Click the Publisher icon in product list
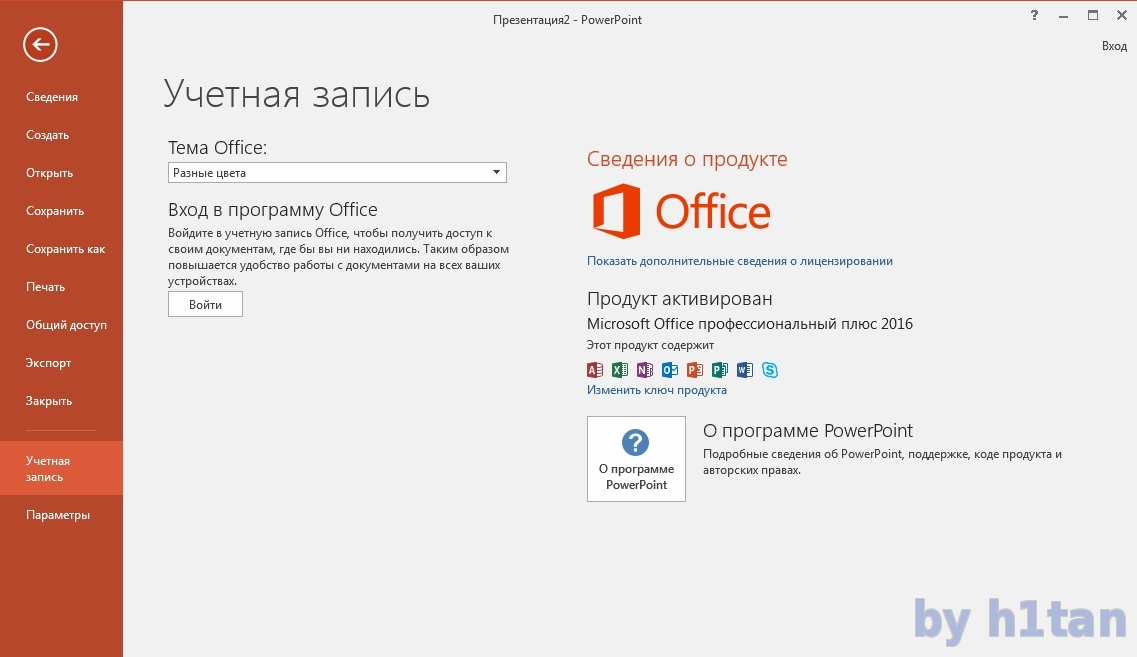Image resolution: width=1137 pixels, height=657 pixels. pos(720,370)
